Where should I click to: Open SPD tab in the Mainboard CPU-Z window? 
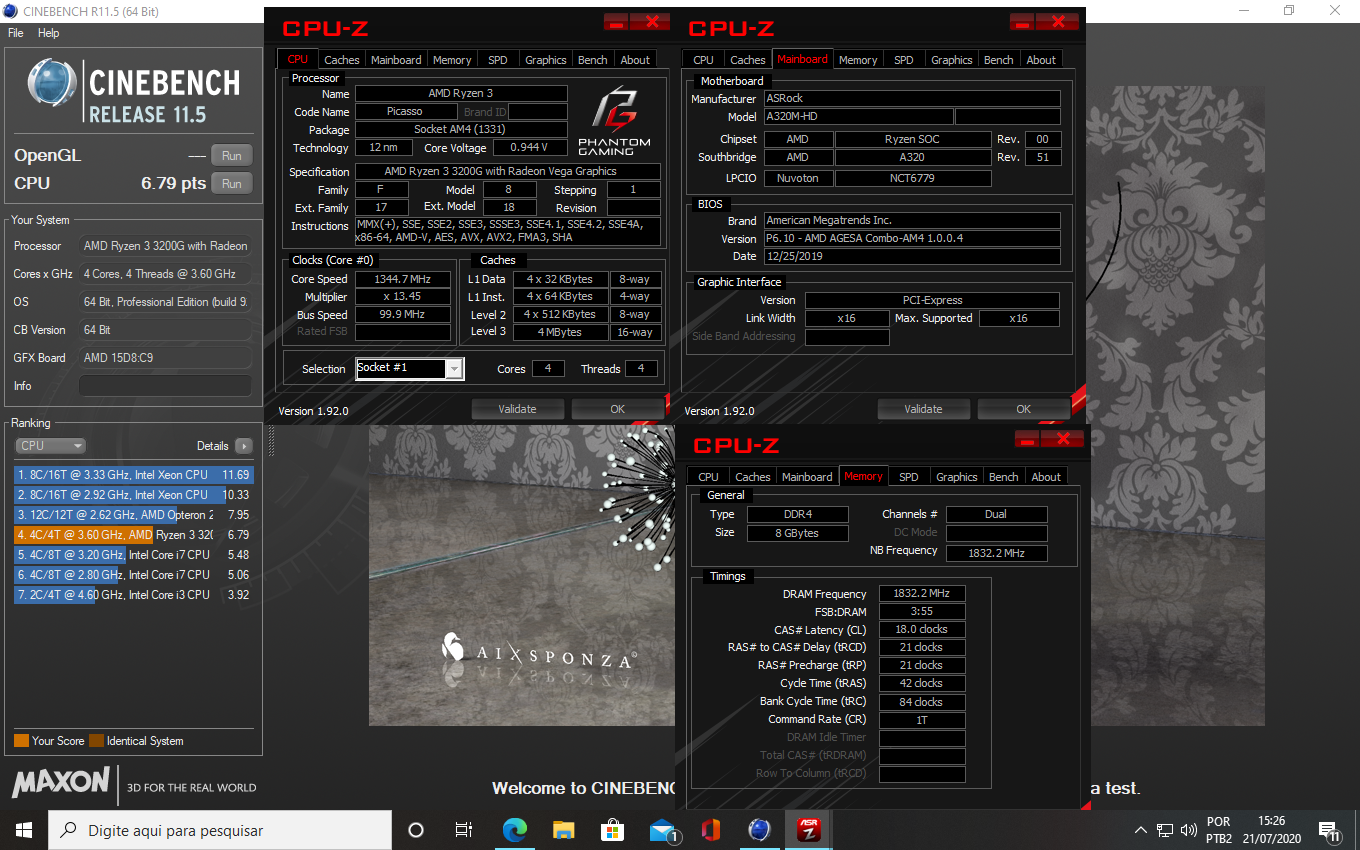(x=904, y=60)
